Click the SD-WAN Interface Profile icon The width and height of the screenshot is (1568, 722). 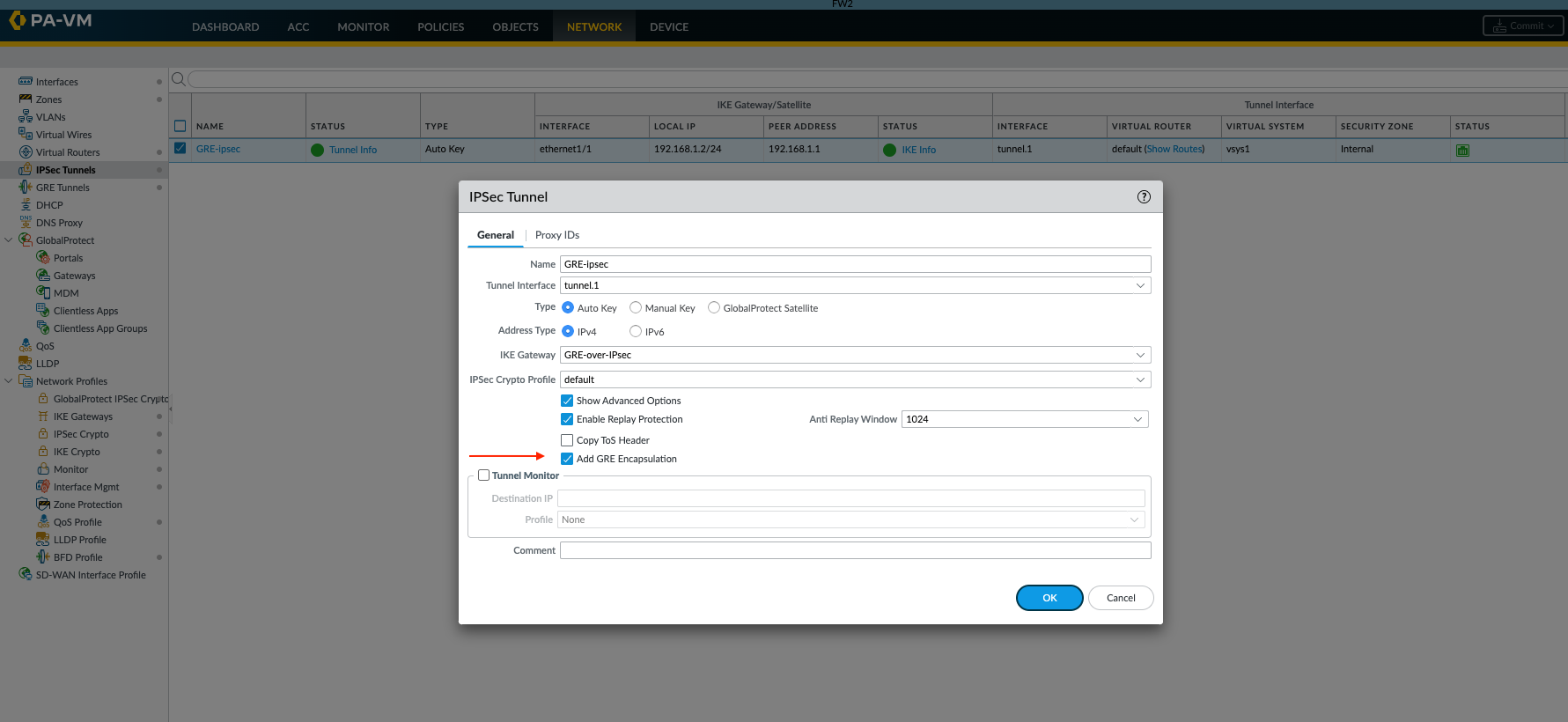tap(26, 574)
